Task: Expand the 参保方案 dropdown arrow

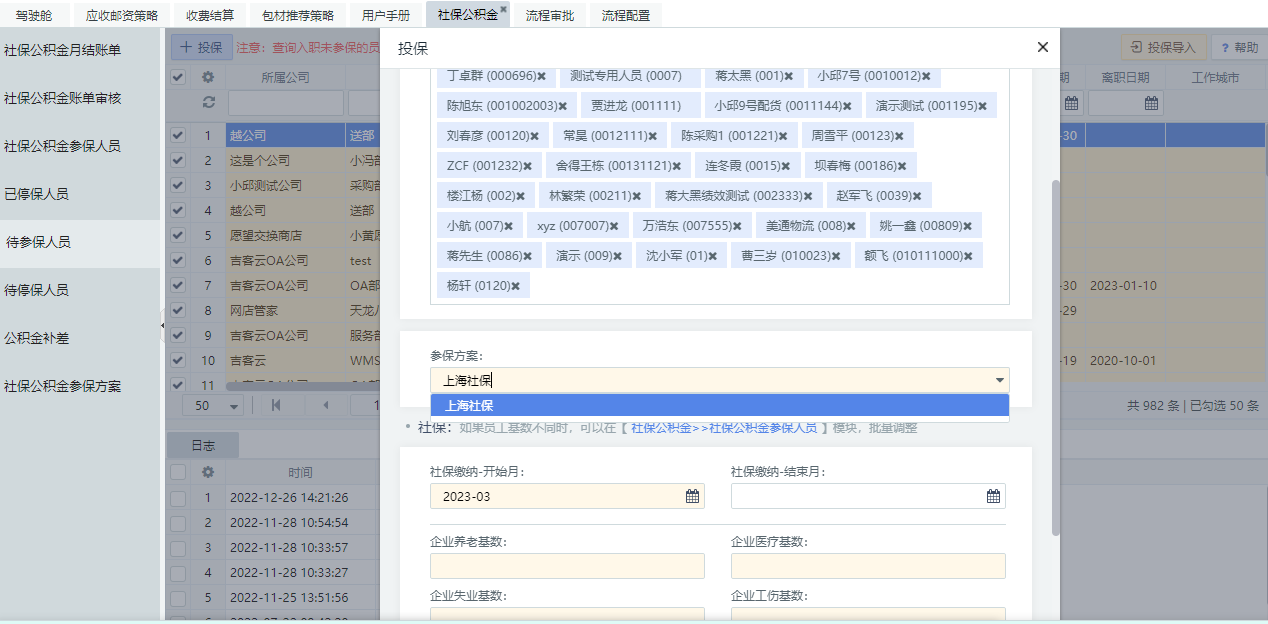Action: 999,380
